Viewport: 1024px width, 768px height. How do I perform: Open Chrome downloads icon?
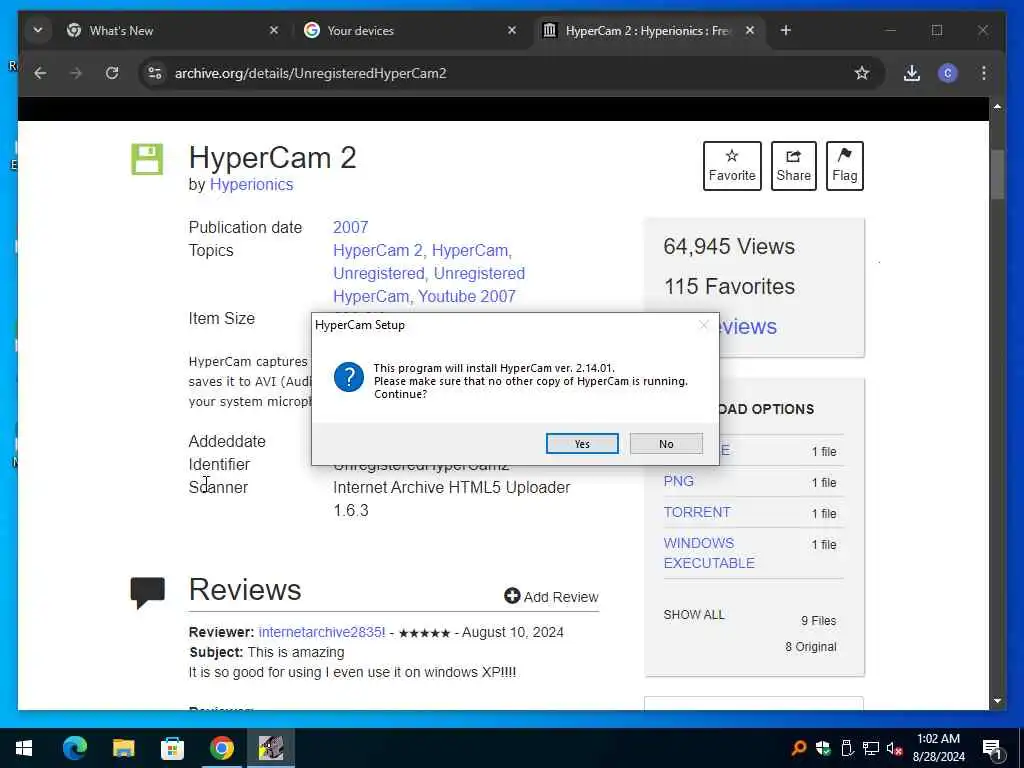[x=912, y=73]
